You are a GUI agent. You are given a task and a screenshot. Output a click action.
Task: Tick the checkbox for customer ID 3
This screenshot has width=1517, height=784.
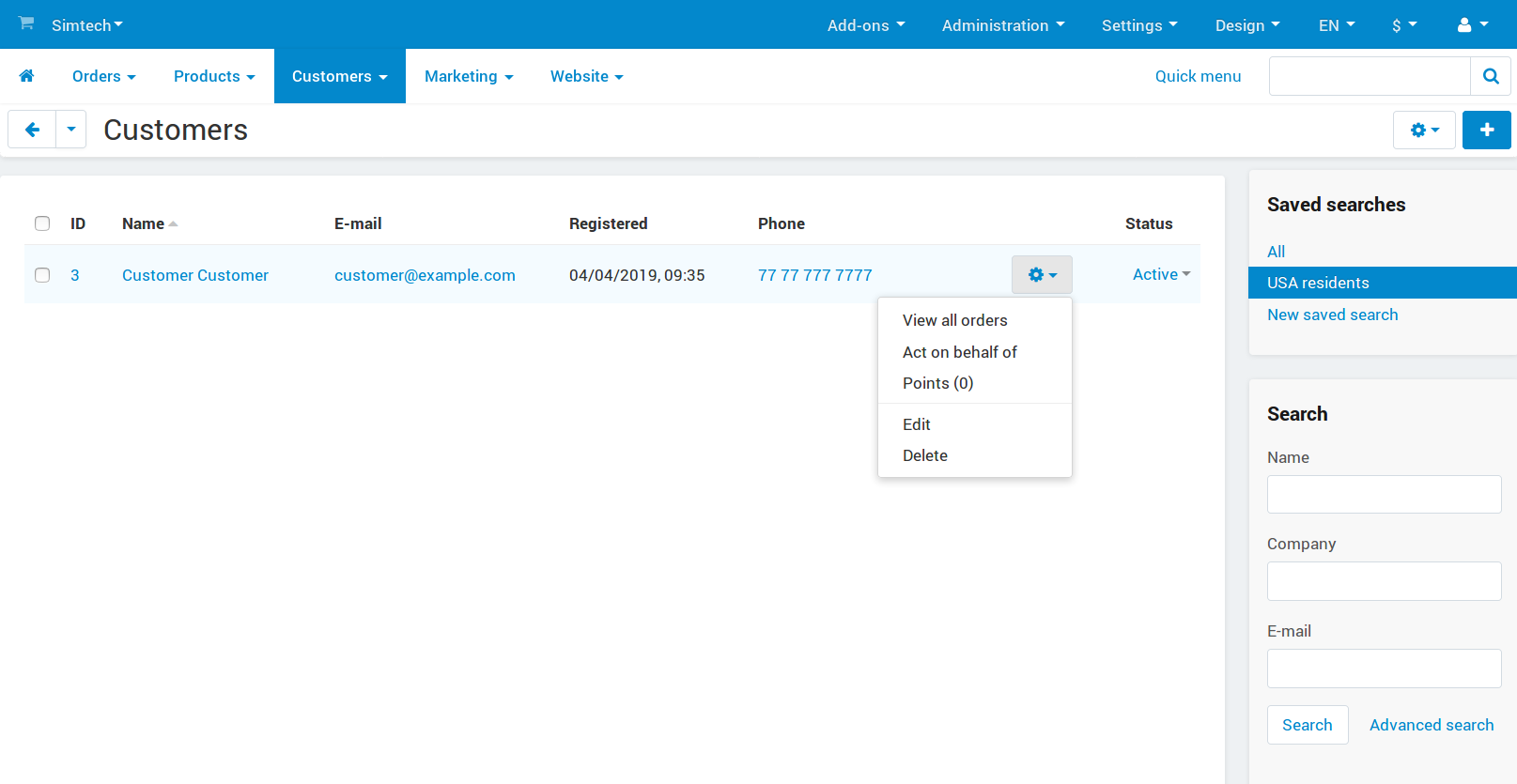[x=42, y=275]
